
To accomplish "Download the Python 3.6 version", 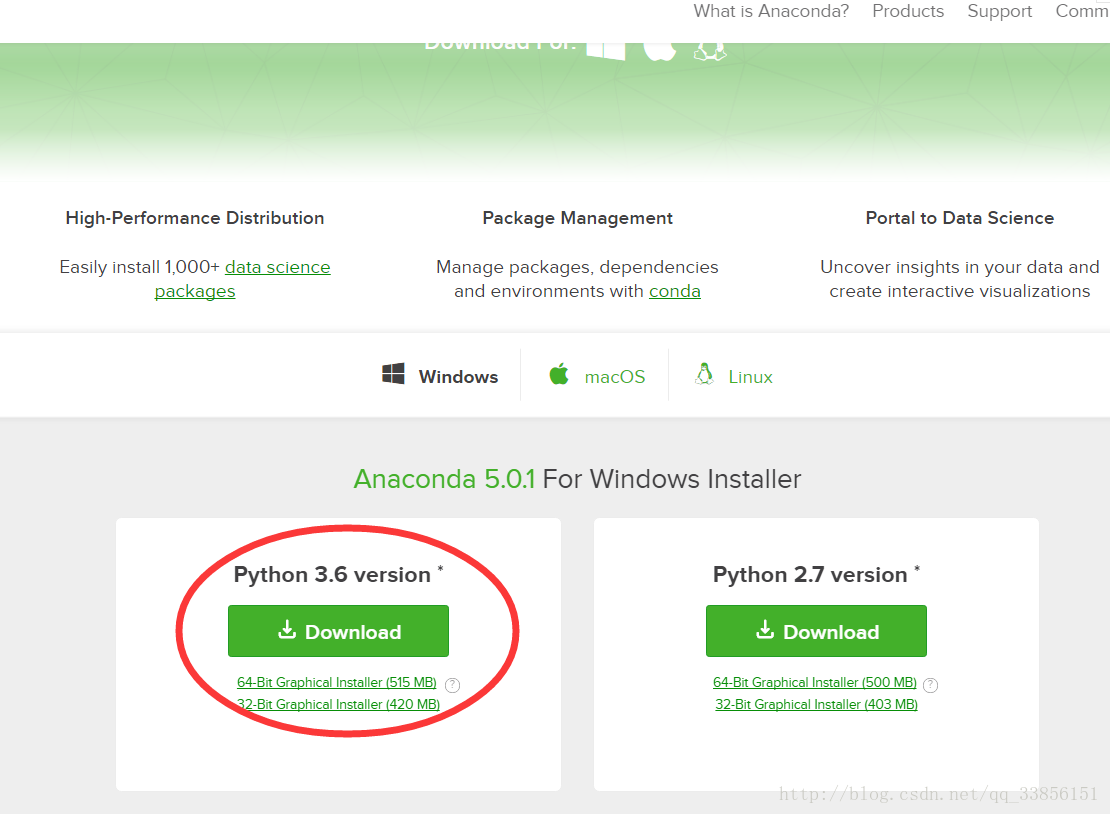I will 338,631.
